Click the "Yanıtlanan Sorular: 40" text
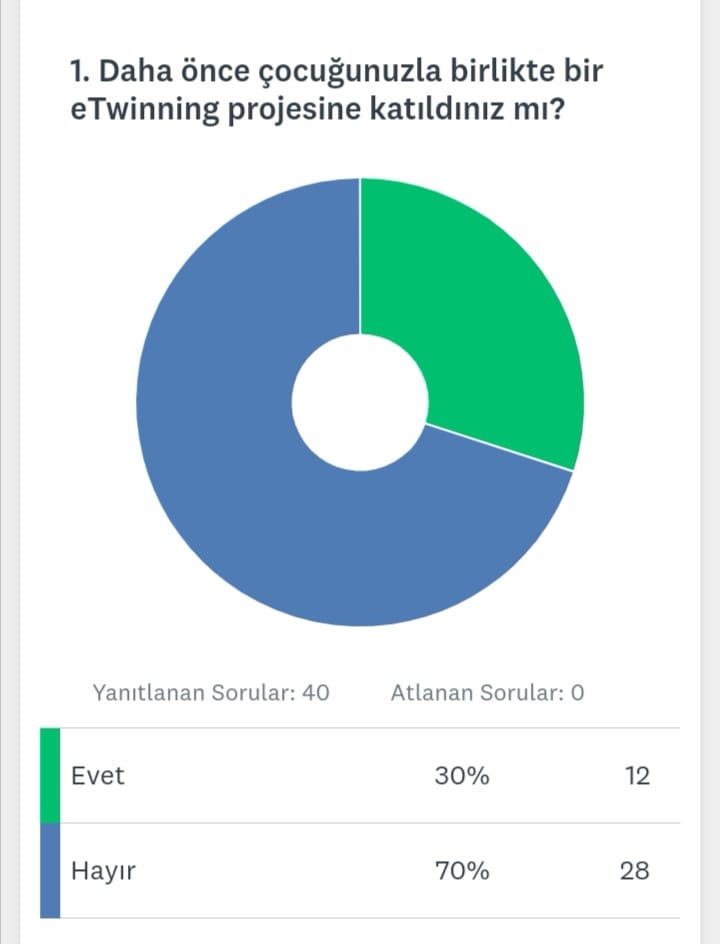Screen dimensions: 720x944 click(x=211, y=692)
